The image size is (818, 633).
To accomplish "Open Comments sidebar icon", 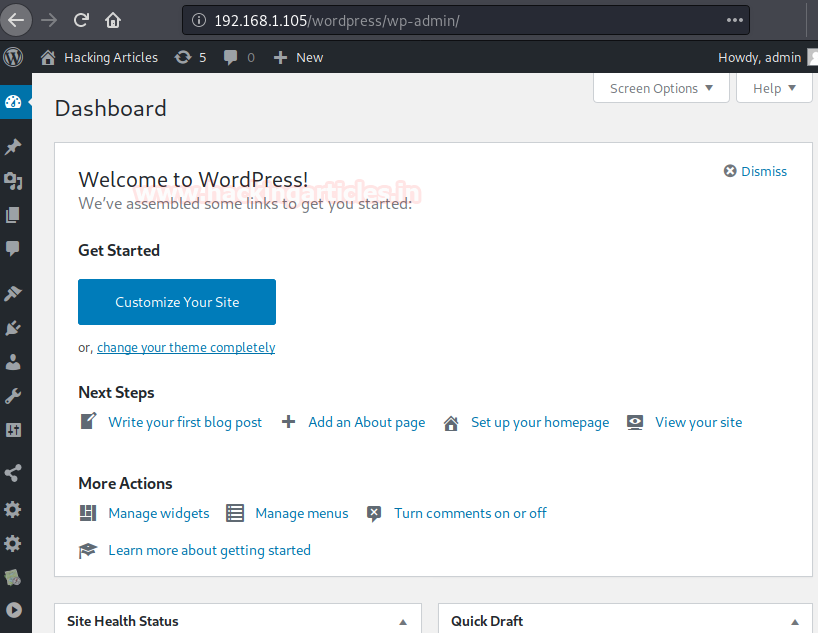I will coord(13,248).
